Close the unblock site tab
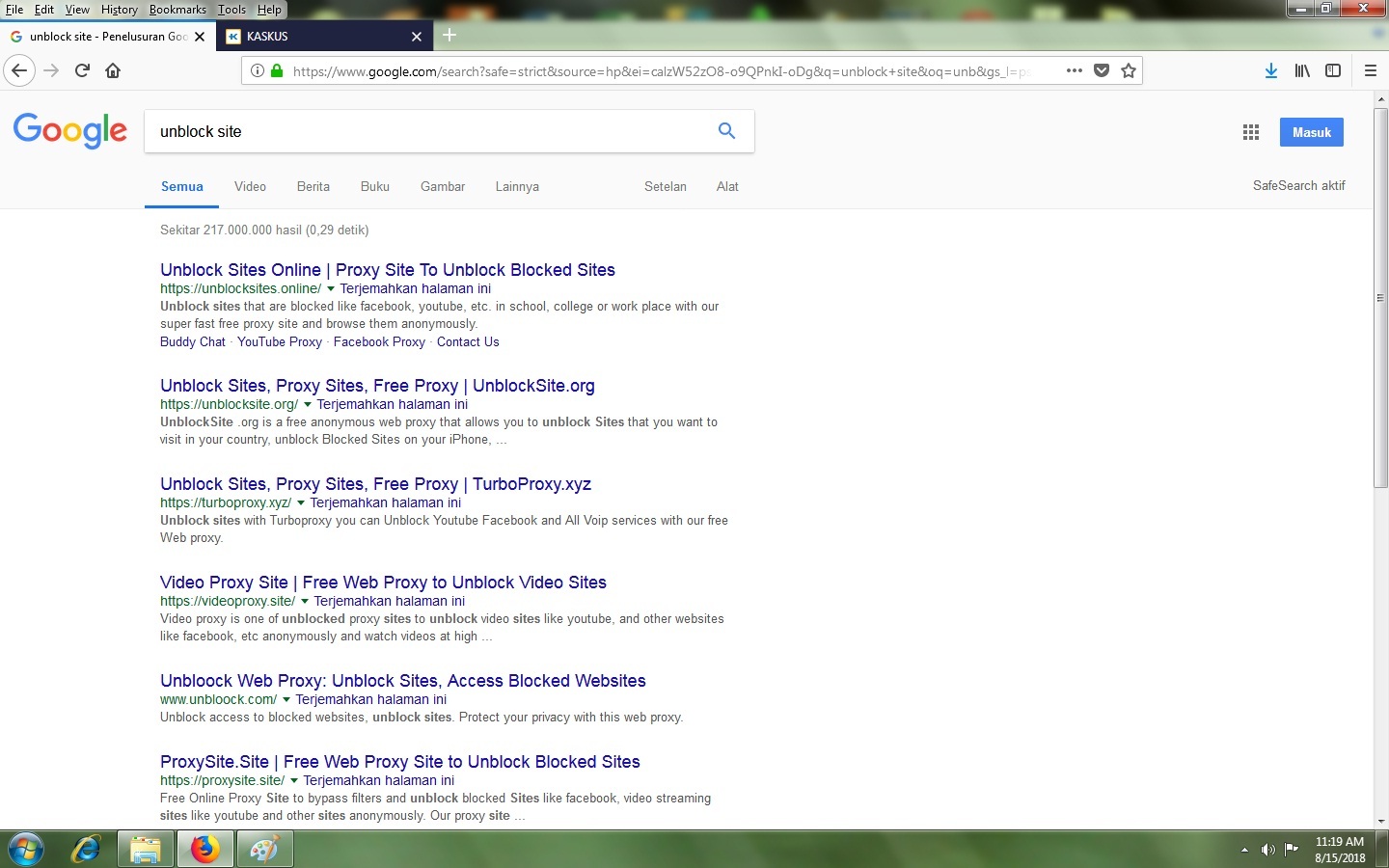 pyautogui.click(x=200, y=37)
